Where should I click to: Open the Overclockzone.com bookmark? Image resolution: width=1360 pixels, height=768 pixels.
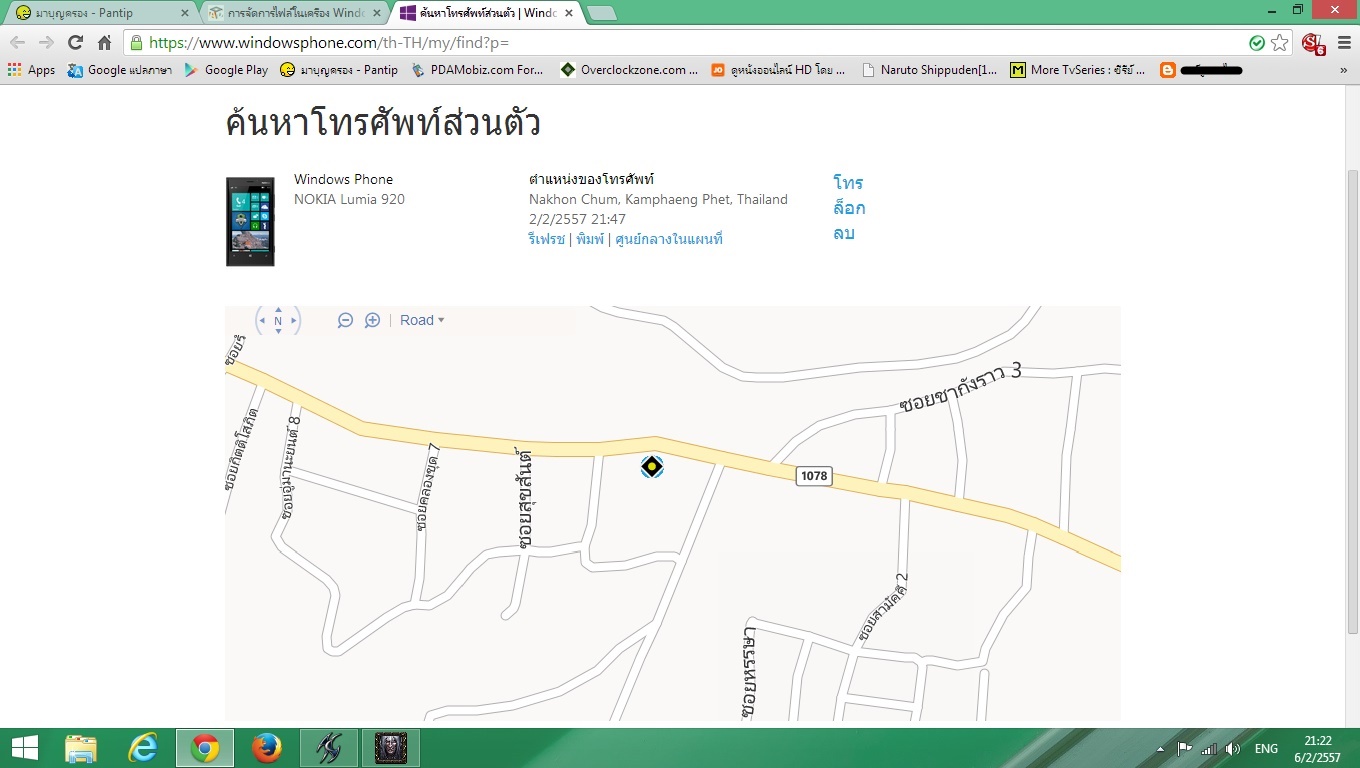[629, 70]
